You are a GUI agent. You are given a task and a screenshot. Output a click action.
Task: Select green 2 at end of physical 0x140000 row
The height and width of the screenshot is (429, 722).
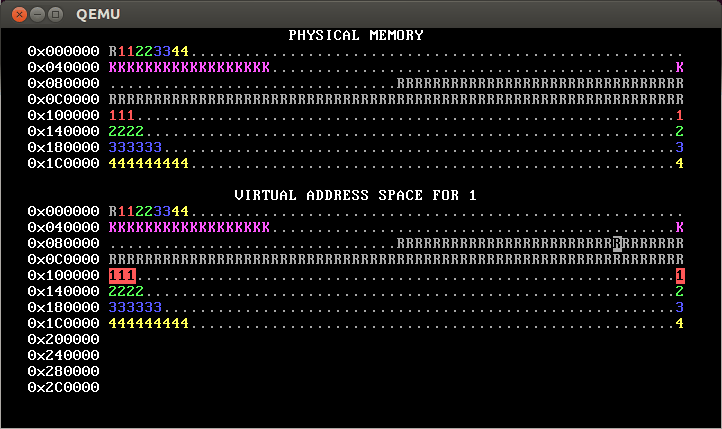point(680,131)
